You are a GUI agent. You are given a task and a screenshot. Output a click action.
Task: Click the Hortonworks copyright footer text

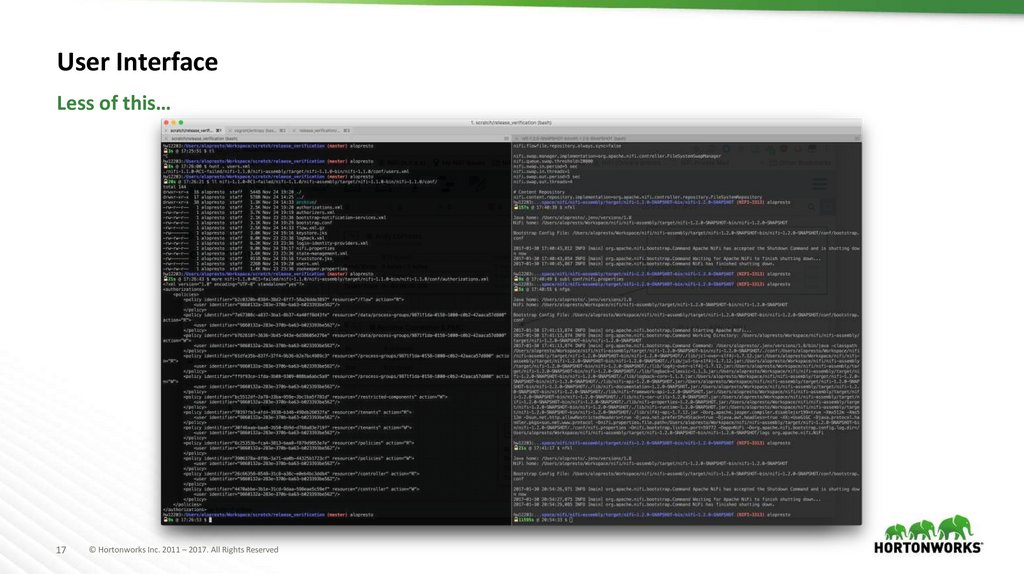pos(184,550)
